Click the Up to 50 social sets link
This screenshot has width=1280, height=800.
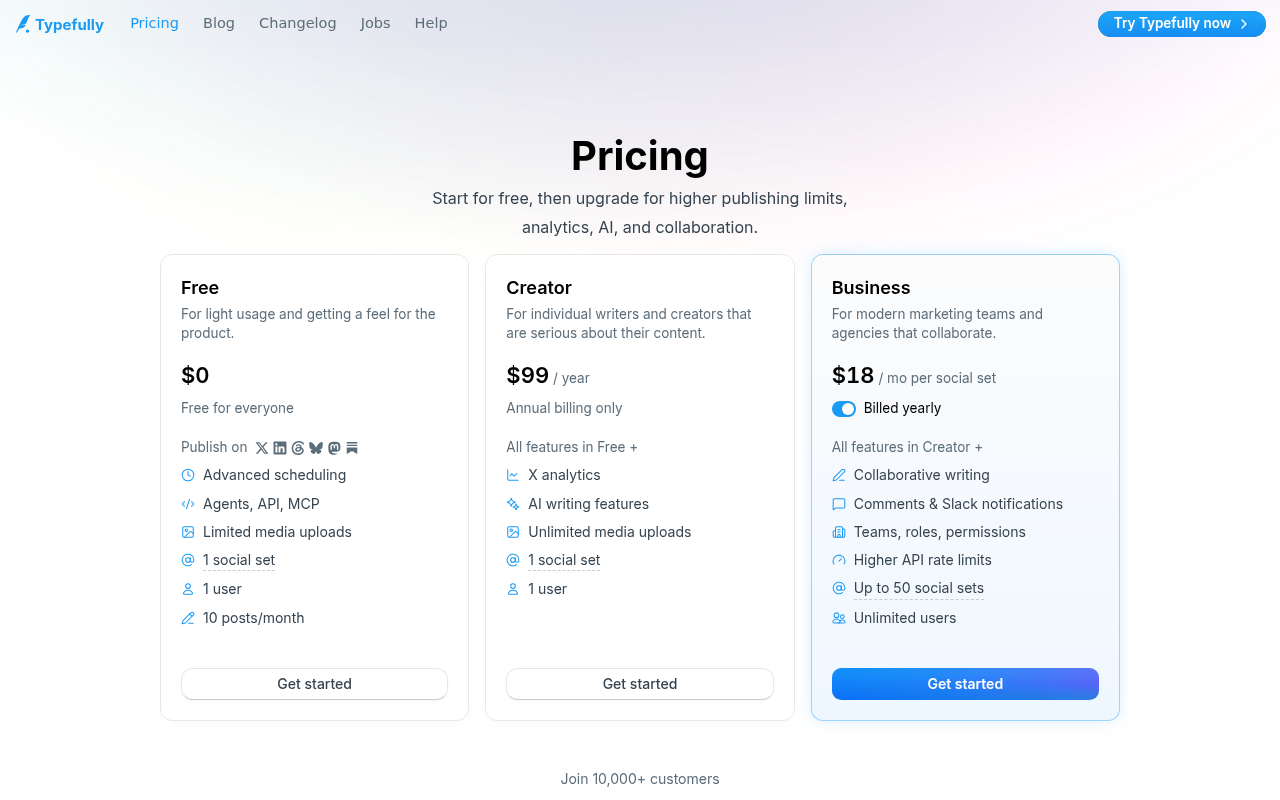pos(919,588)
